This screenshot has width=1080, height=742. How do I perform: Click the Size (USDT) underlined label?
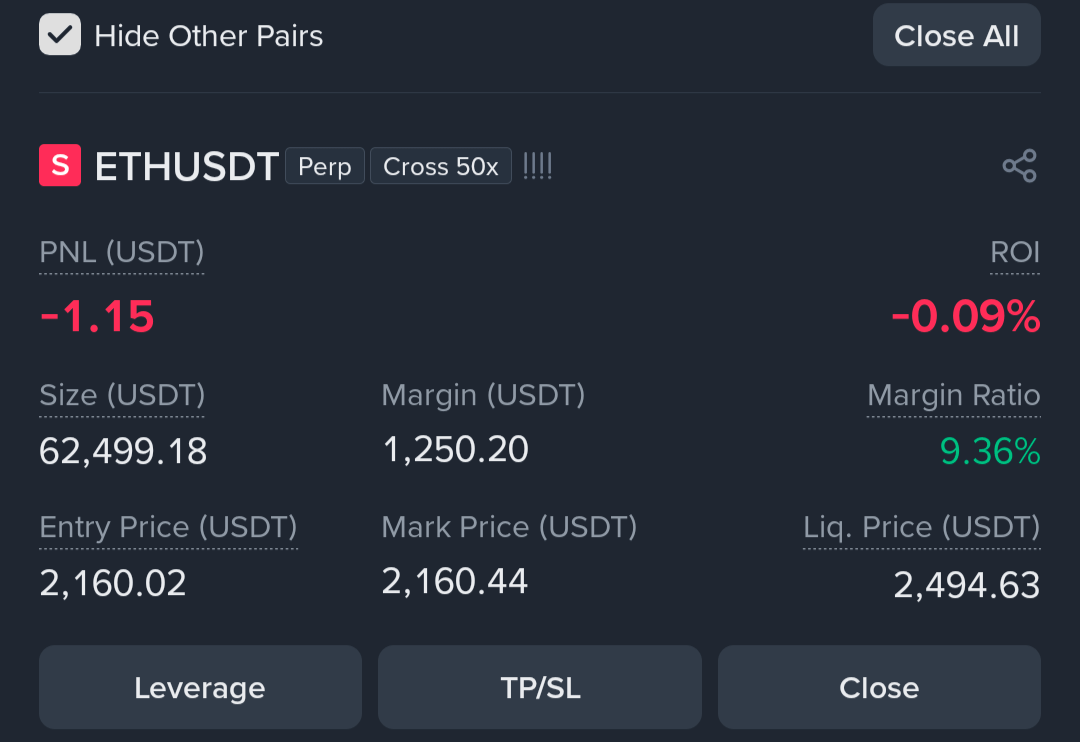(122, 395)
